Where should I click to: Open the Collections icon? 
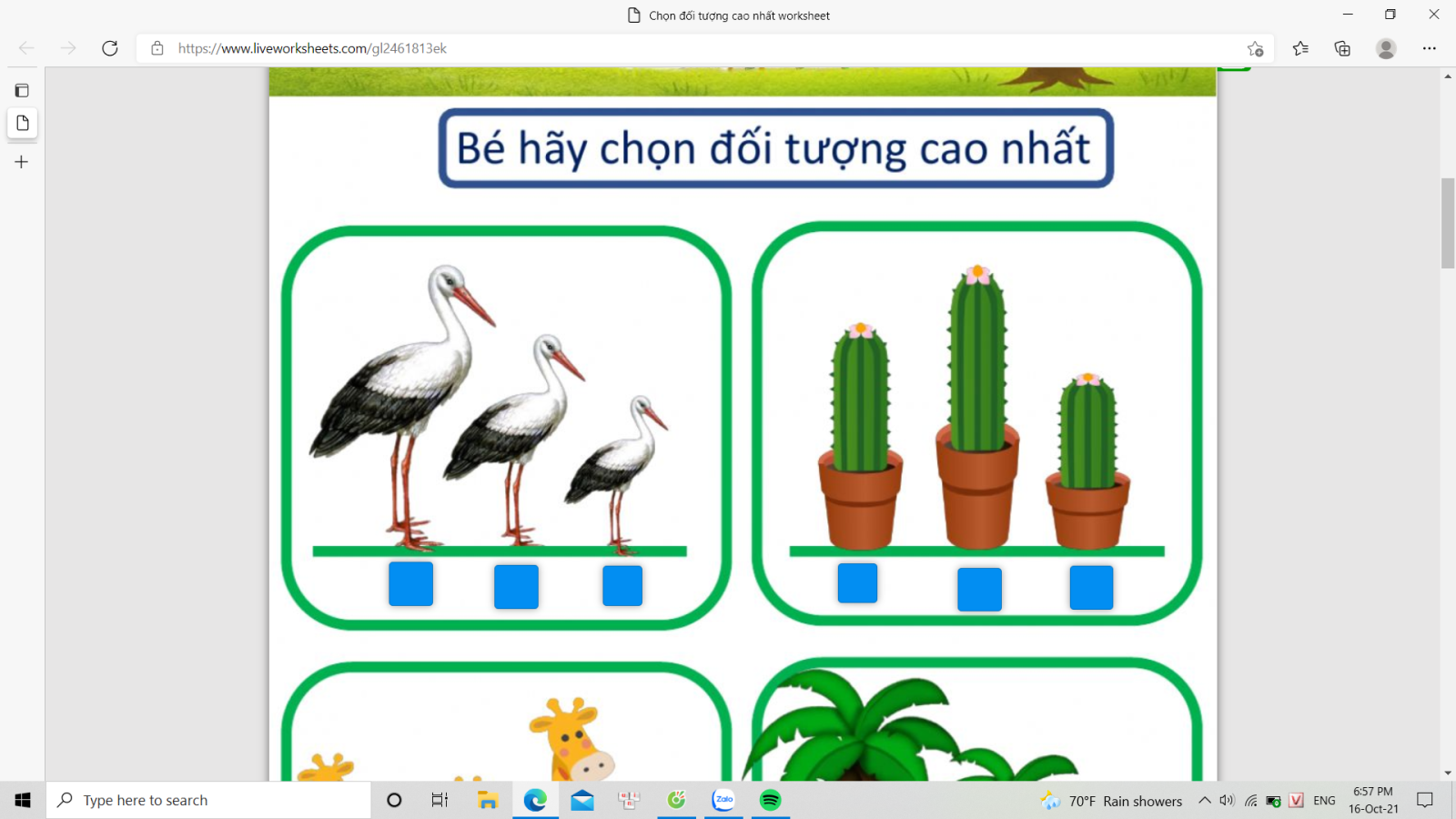[x=1342, y=48]
